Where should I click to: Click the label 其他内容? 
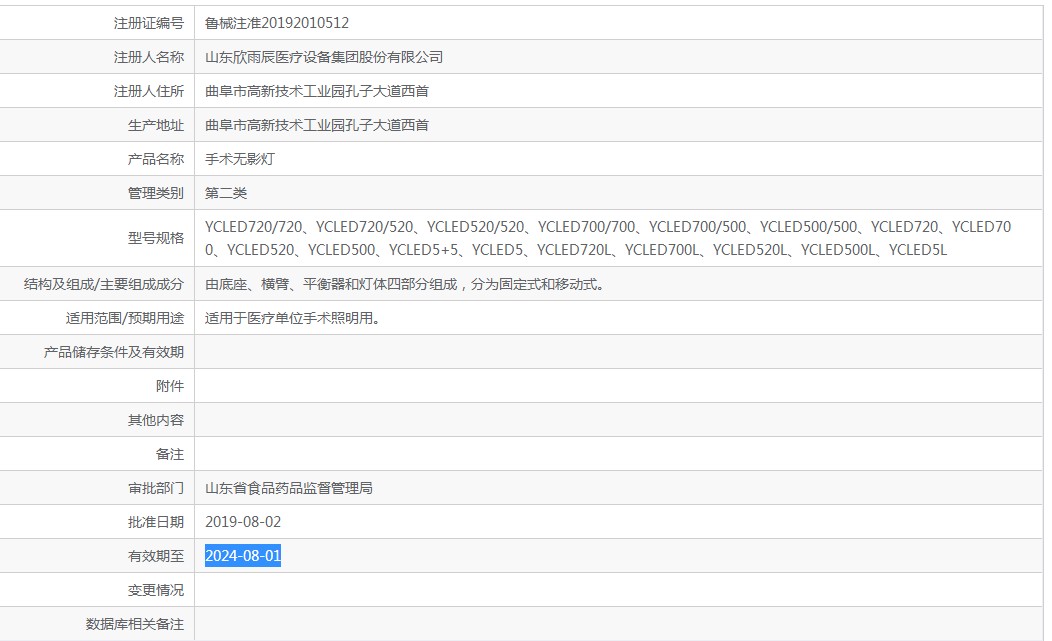(x=156, y=420)
